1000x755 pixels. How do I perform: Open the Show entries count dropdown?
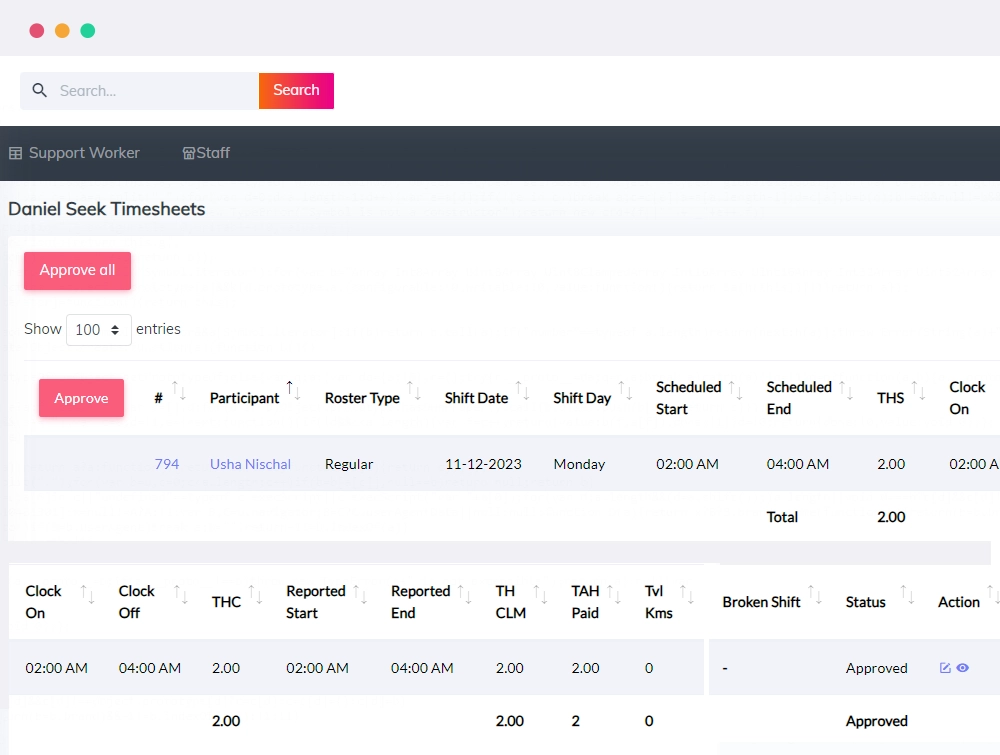tap(99, 330)
